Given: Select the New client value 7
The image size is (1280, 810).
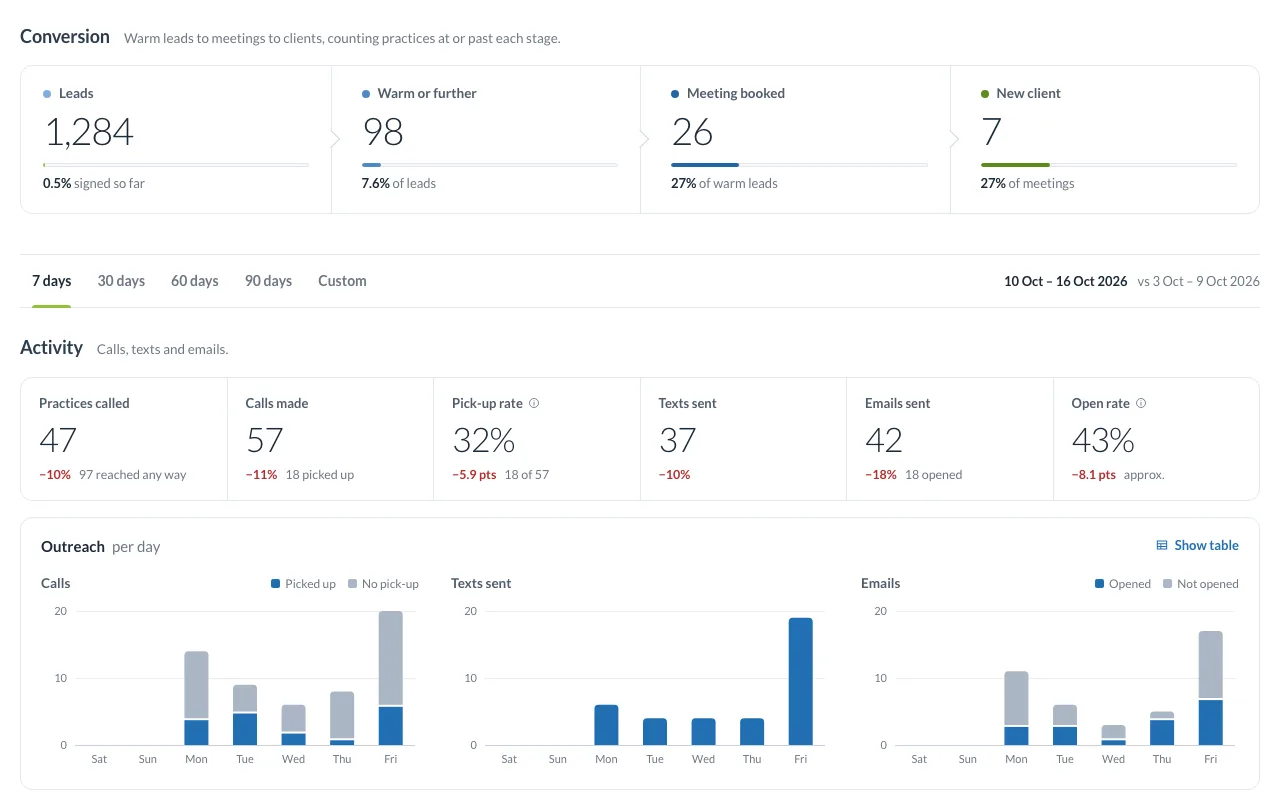Looking at the screenshot, I should tap(991, 132).
